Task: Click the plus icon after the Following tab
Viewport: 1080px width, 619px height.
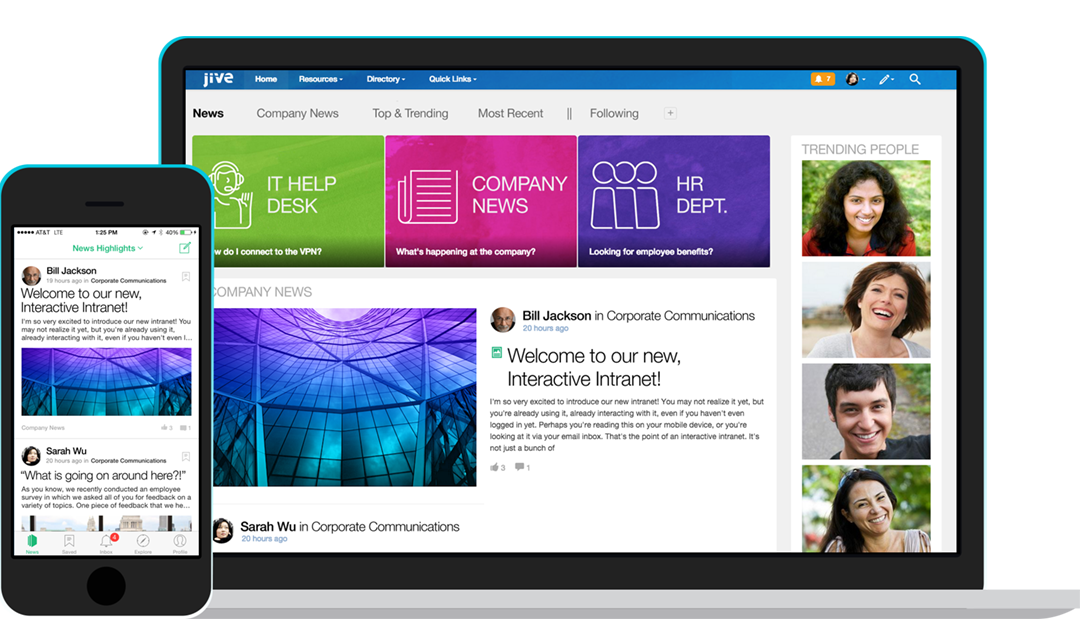Action: tap(670, 114)
